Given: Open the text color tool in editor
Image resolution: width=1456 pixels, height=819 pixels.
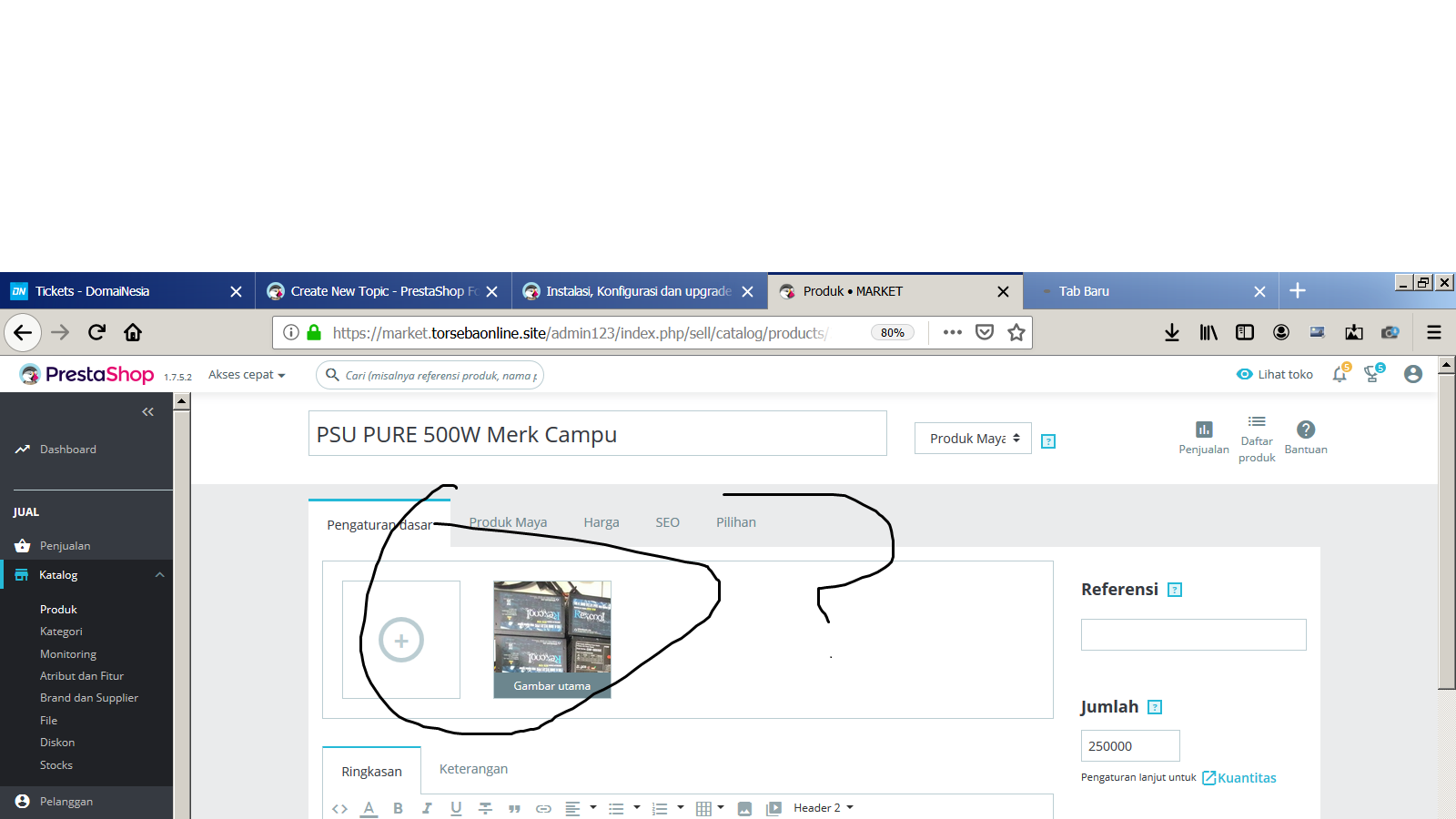Looking at the screenshot, I should click(369, 808).
